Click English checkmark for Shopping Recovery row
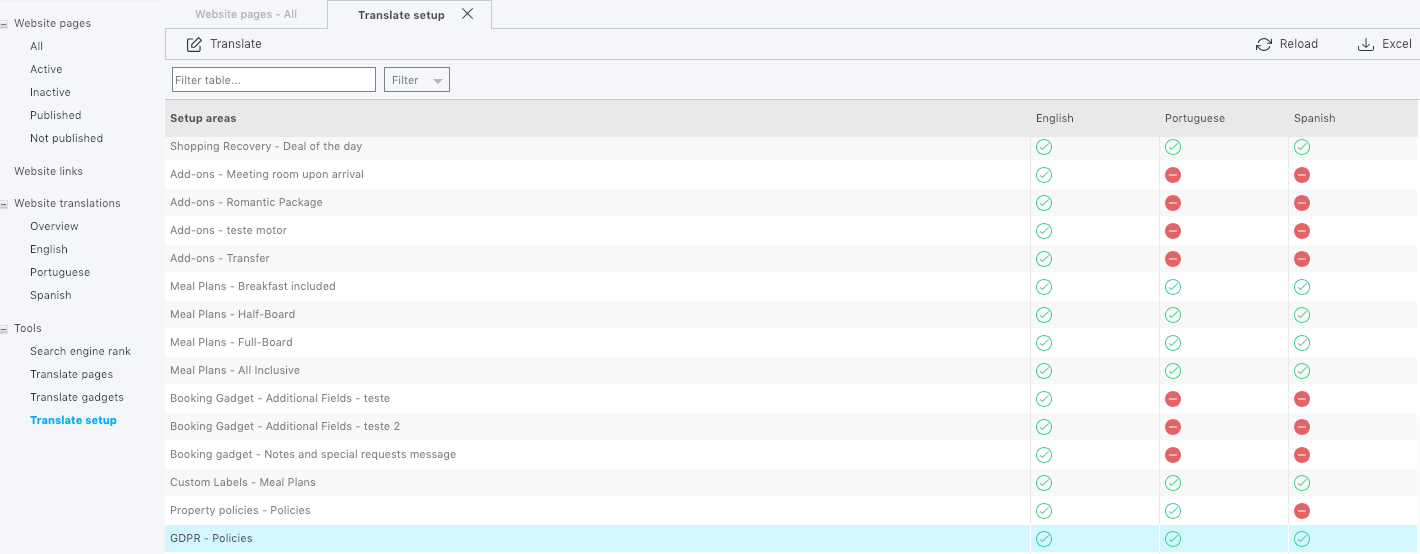Viewport: 1420px width, 554px height. (x=1044, y=147)
